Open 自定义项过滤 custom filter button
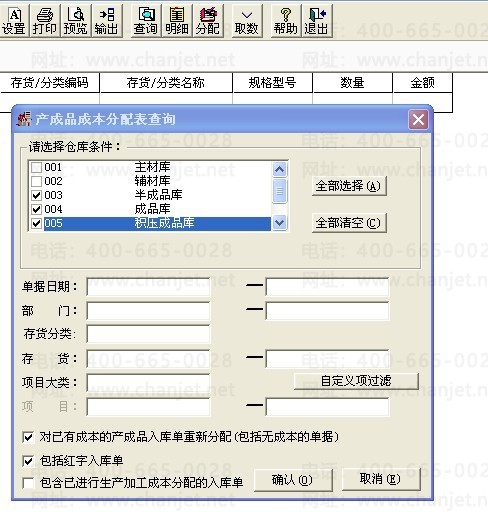488x512 pixels. pyautogui.click(x=356, y=381)
